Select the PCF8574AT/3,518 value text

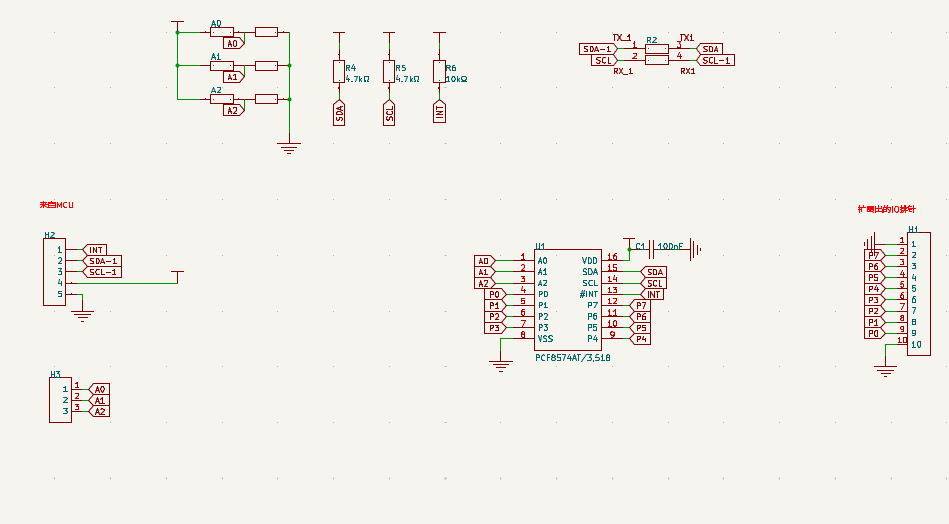coord(573,357)
